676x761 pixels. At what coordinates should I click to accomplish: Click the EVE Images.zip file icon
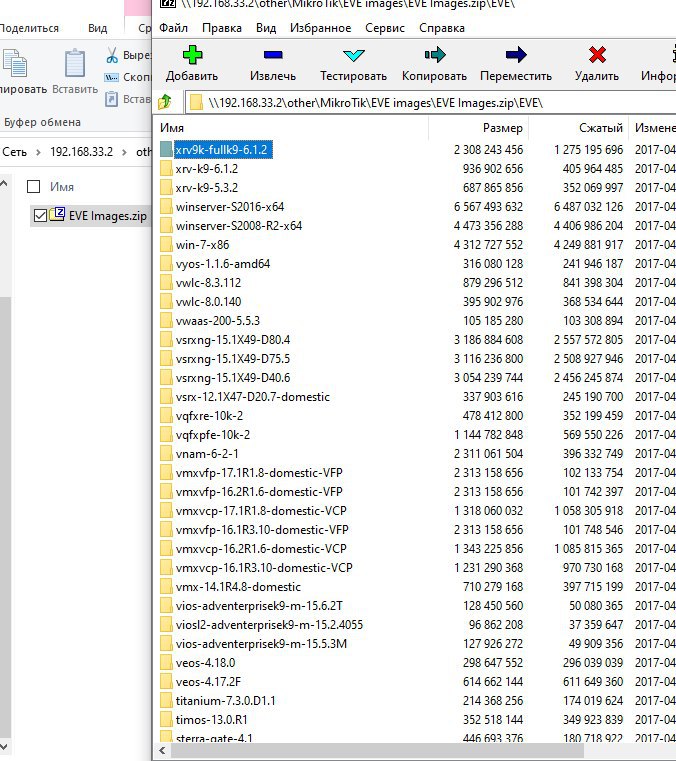pos(57,215)
